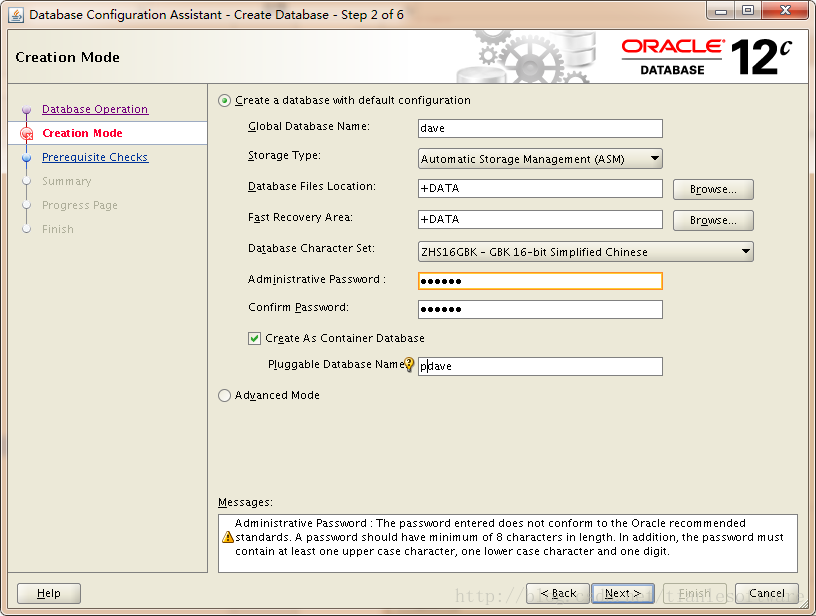816x616 pixels.
Task: Click the Fast Recovery Area field
Action: [x=540, y=220]
